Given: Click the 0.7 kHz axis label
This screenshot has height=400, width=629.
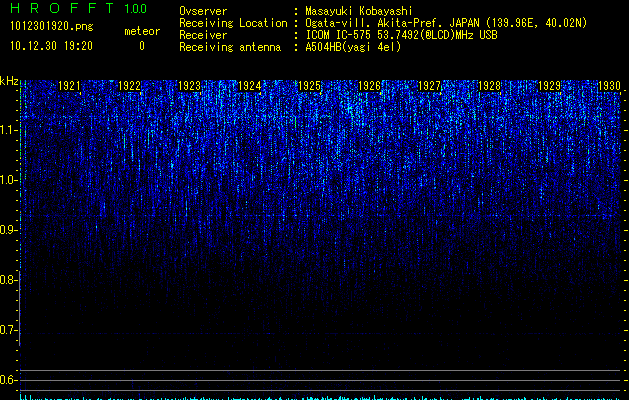Looking at the screenshot, I should 8,330.
